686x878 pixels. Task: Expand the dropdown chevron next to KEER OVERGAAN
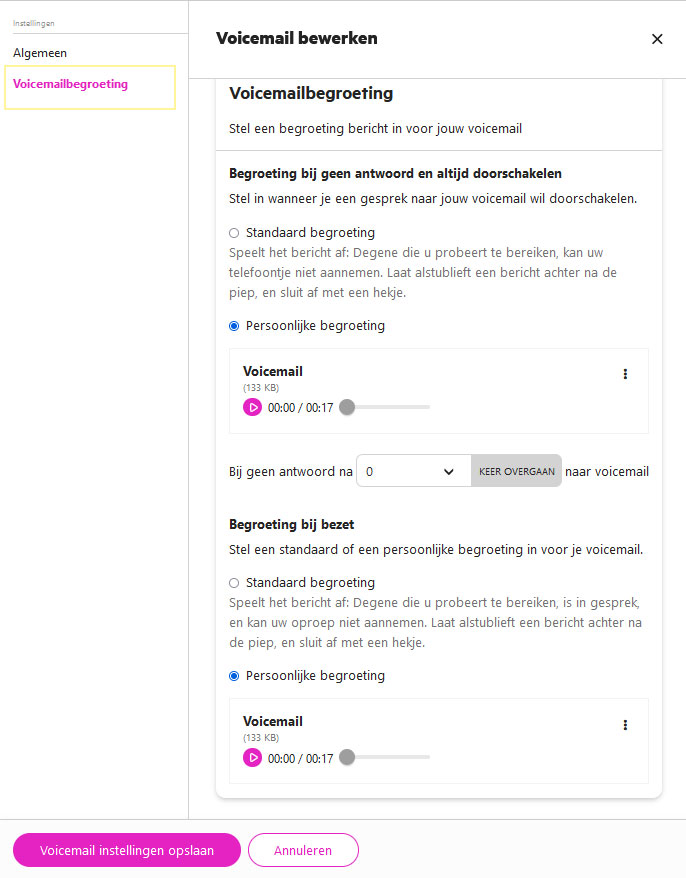click(449, 471)
